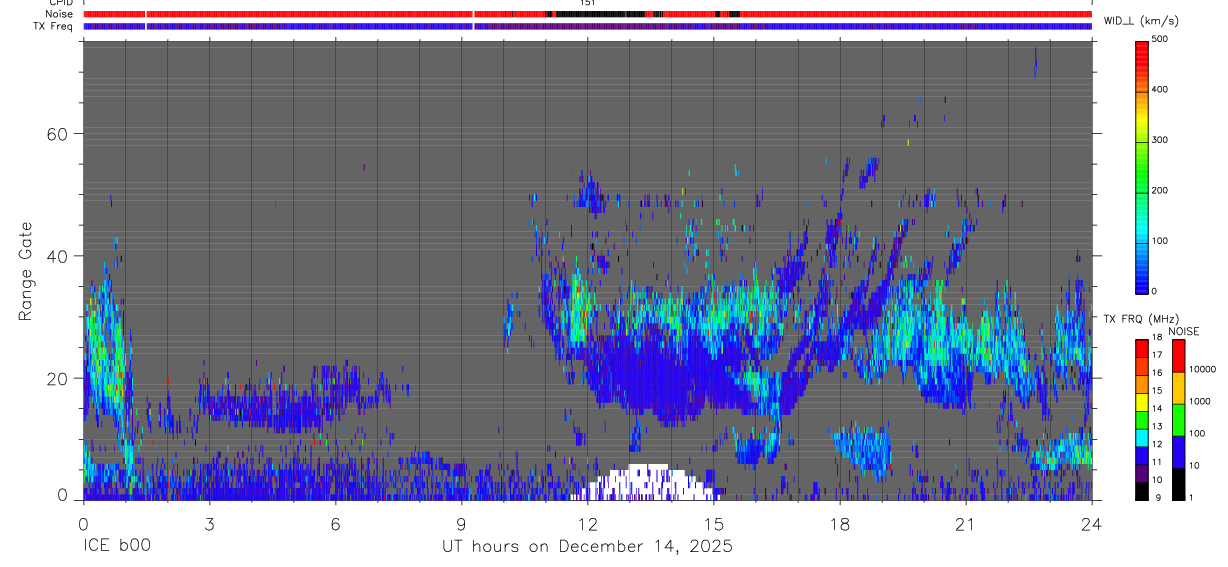Pick the cyan 12-13 MHz swatch
This screenshot has width=1228, height=567.
coord(1141,436)
